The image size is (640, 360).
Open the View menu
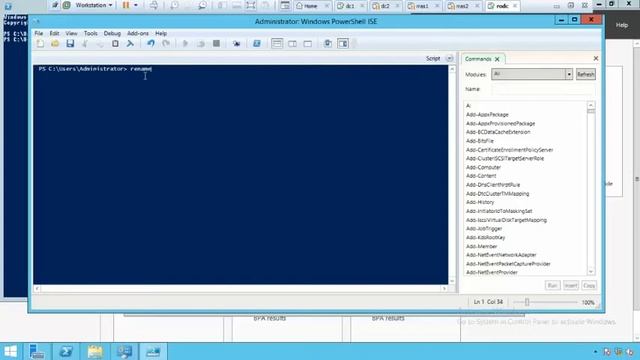tap(71, 33)
